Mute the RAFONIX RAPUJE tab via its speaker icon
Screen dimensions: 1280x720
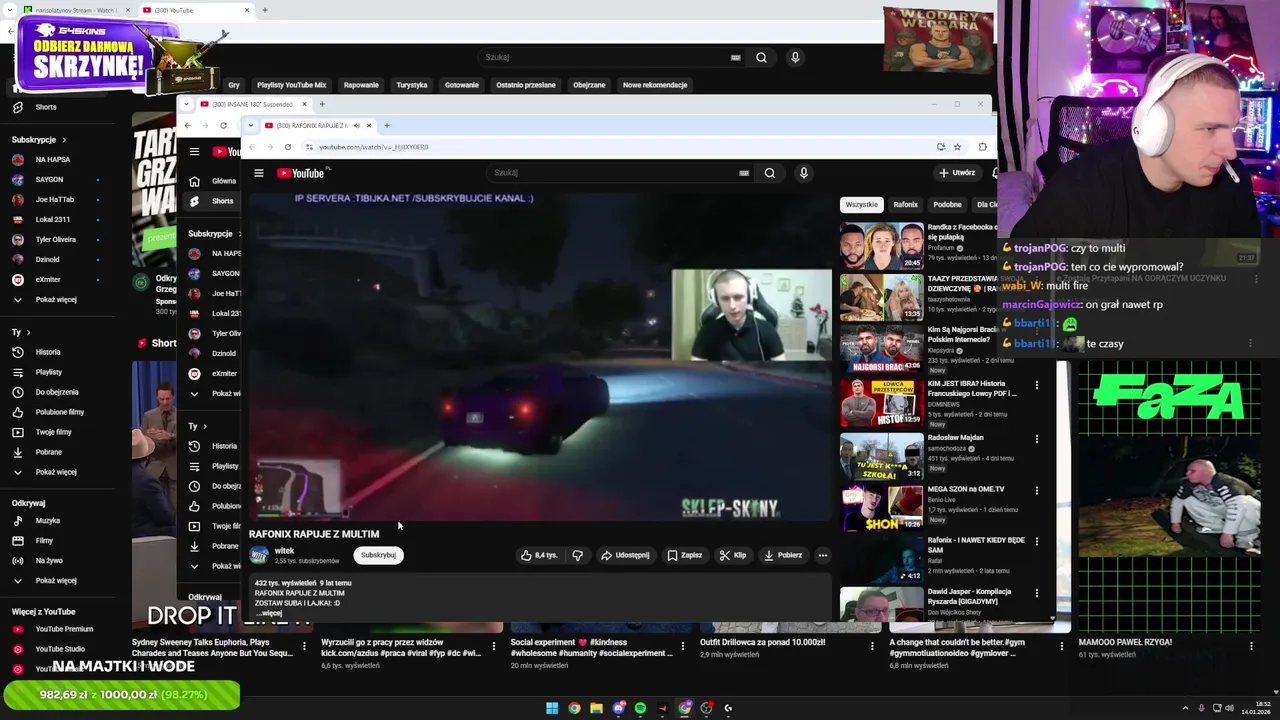(x=356, y=126)
